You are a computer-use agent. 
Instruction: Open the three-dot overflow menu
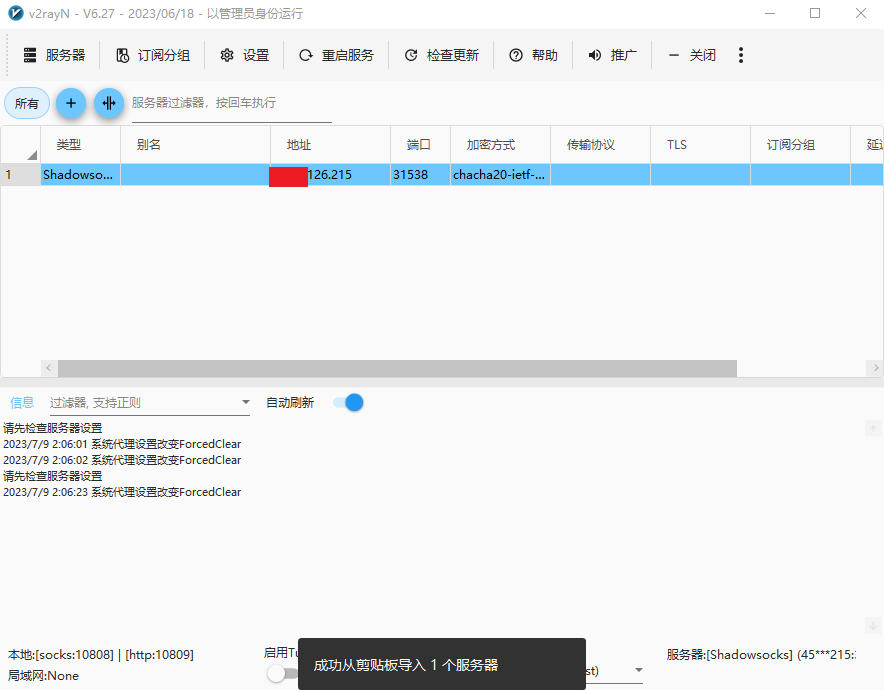pos(741,55)
